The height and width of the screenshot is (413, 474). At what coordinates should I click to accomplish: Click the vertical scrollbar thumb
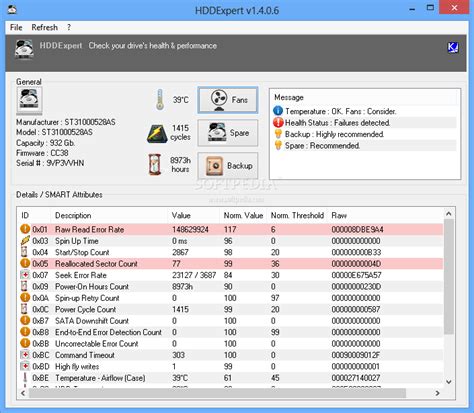449,276
